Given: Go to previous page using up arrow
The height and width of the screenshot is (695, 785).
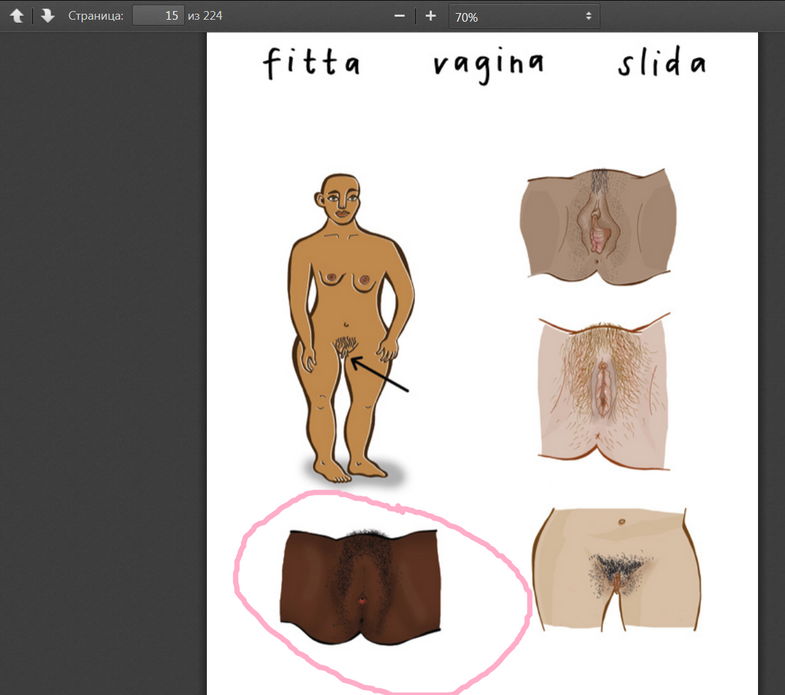Looking at the screenshot, I should [x=17, y=16].
